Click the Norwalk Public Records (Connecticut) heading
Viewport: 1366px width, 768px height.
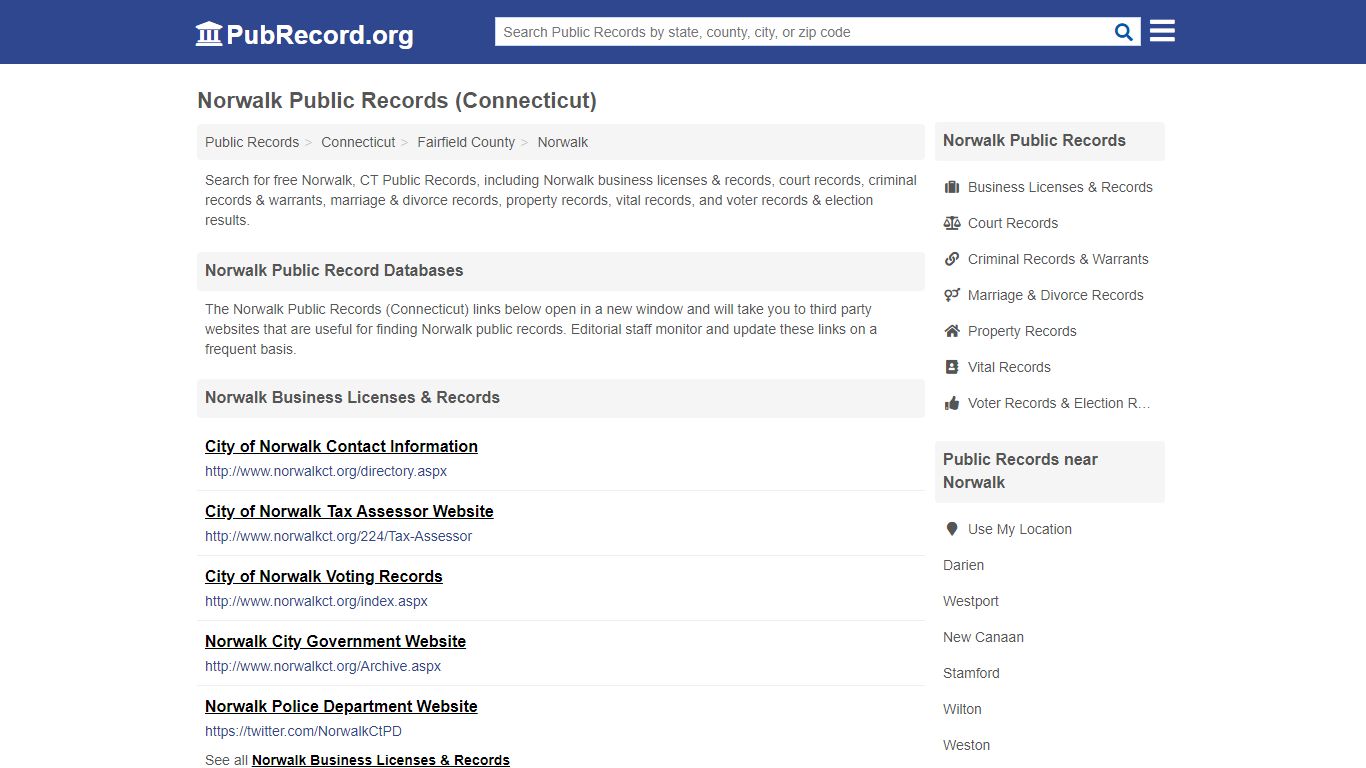coord(397,101)
